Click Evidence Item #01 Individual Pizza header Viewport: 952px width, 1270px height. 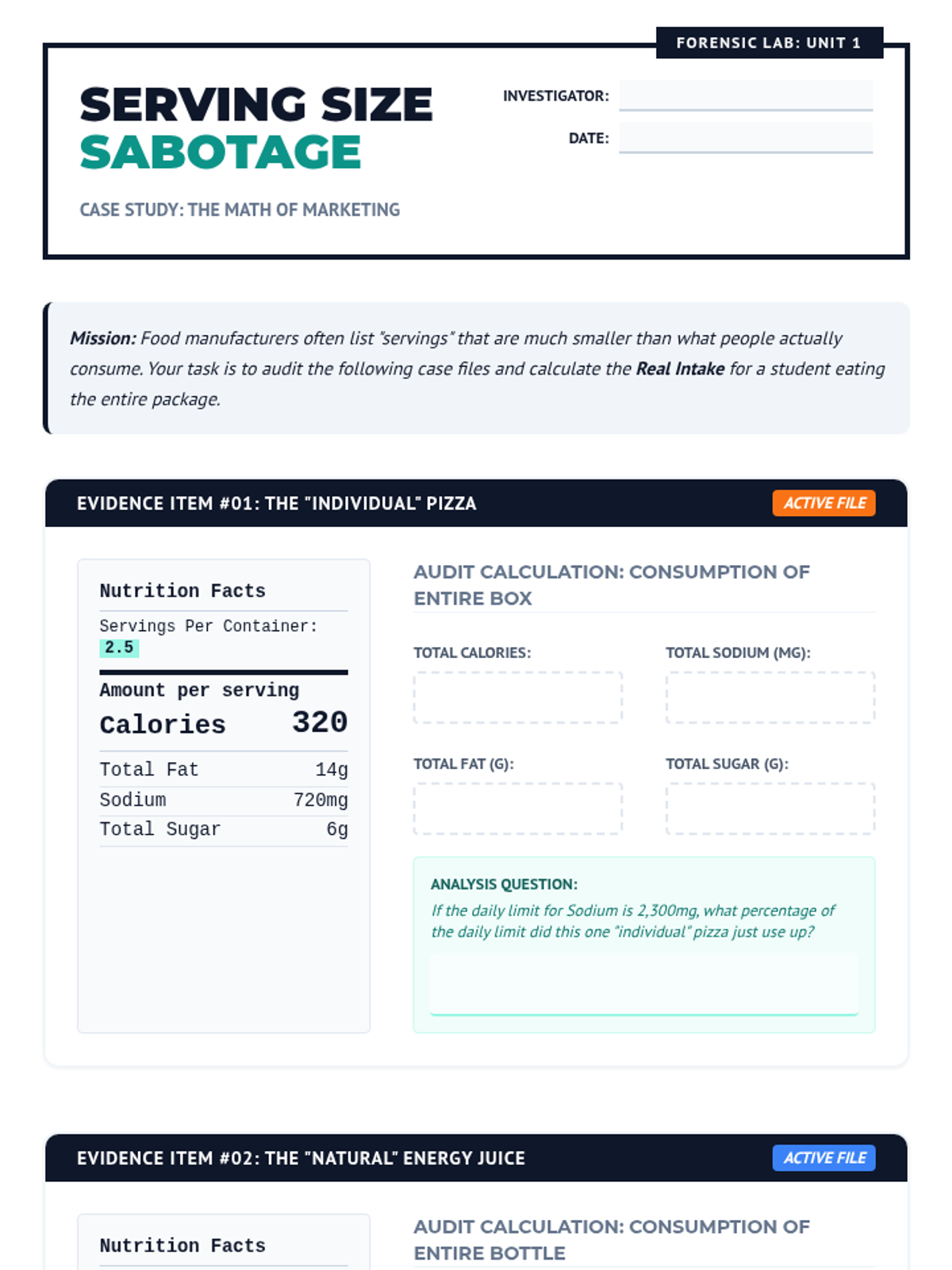pyautogui.click(x=276, y=503)
